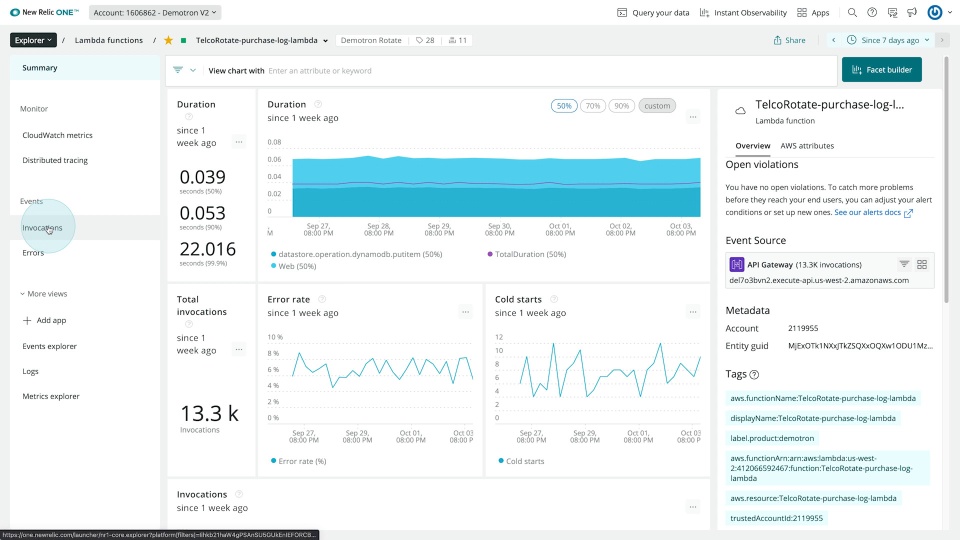This screenshot has width=960, height=540.
Task: Open CloudWatch metrics in the sidebar
Action: tap(84, 135)
